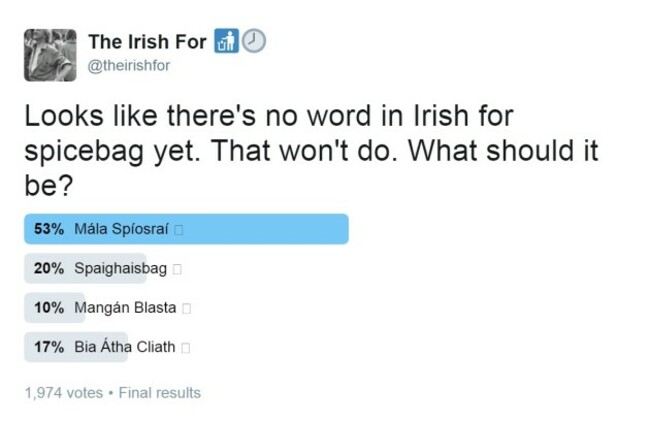This screenshot has height=422, width=650.
Task: Click the blue litter bin emoji icon
Action: pyautogui.click(x=226, y=41)
